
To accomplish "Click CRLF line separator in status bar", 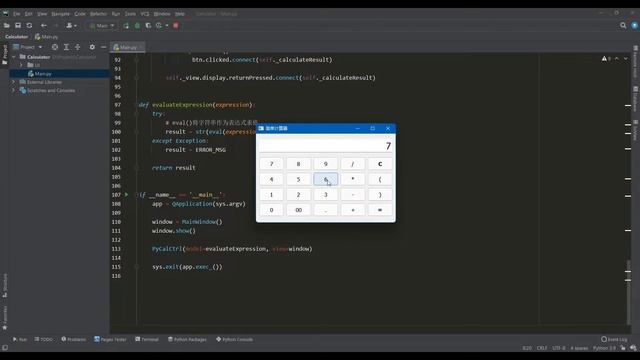I will pyautogui.click(x=542, y=348).
